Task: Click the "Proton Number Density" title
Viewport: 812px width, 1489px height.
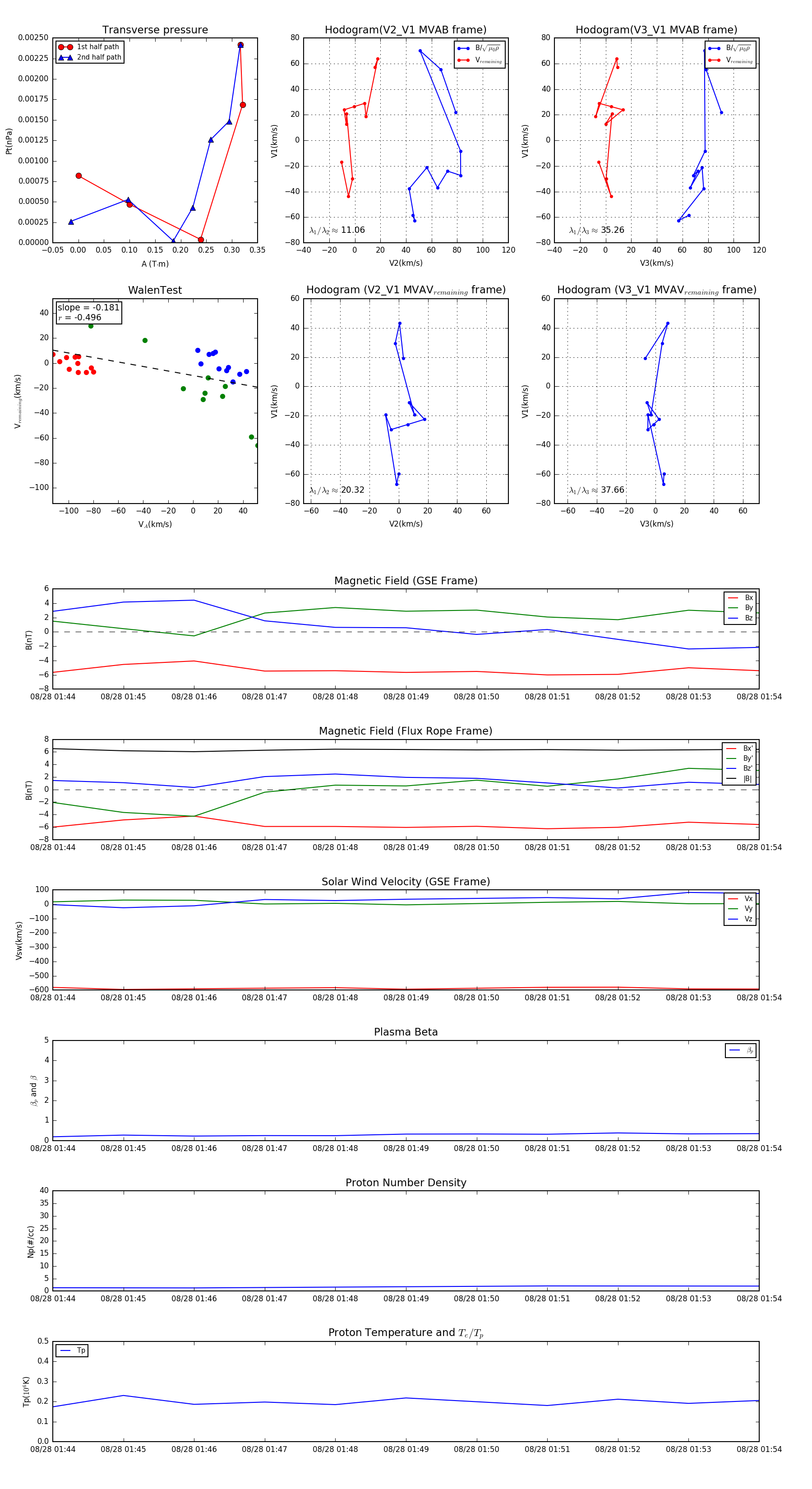Action: (406, 1183)
